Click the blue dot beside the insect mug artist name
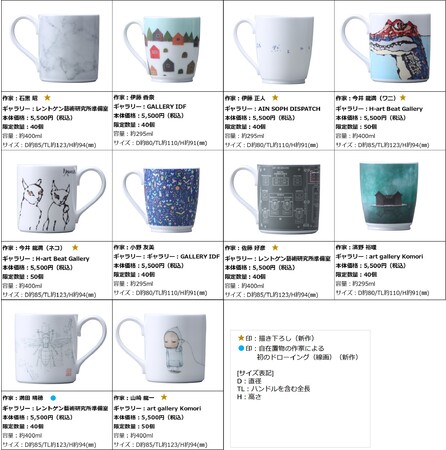Image resolution: width=446 pixels, height=450 pixels. click(53, 398)
